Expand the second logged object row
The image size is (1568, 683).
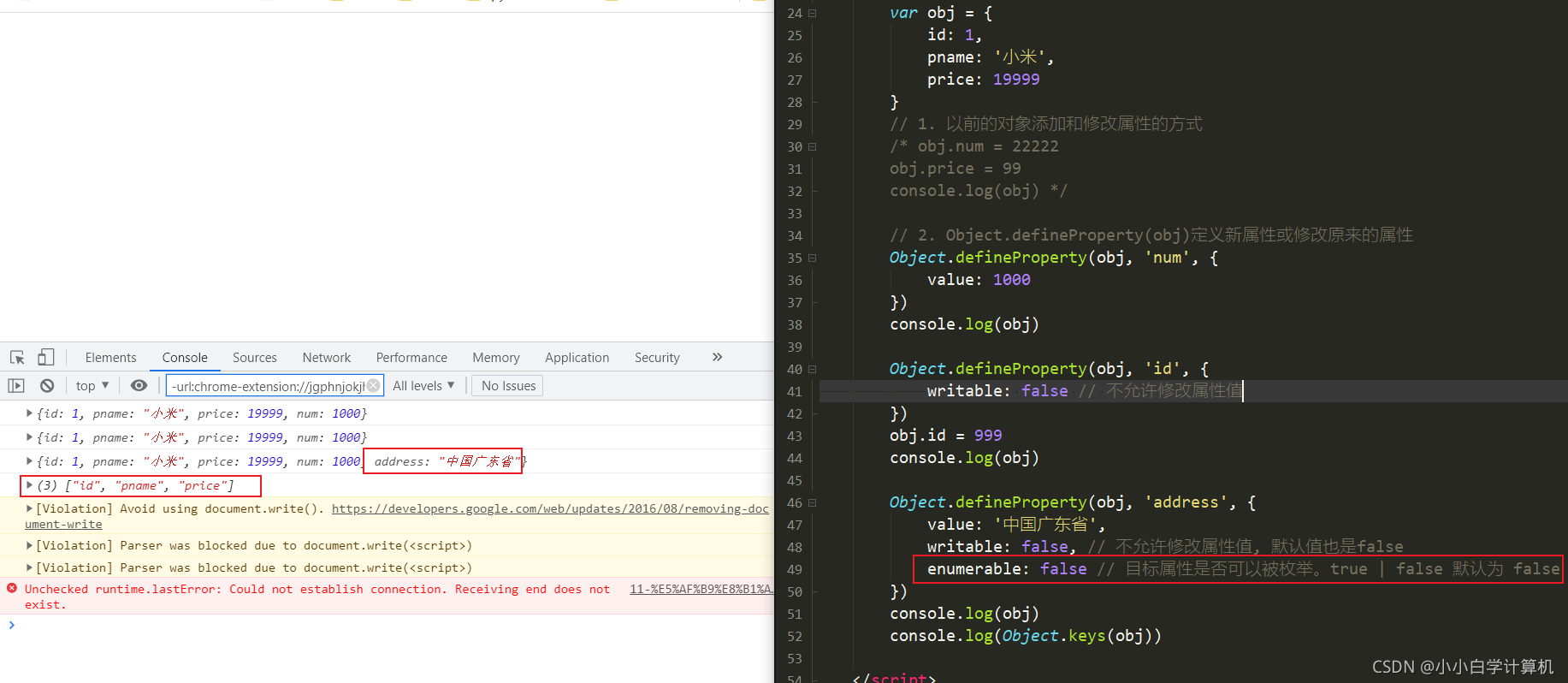tap(29, 437)
